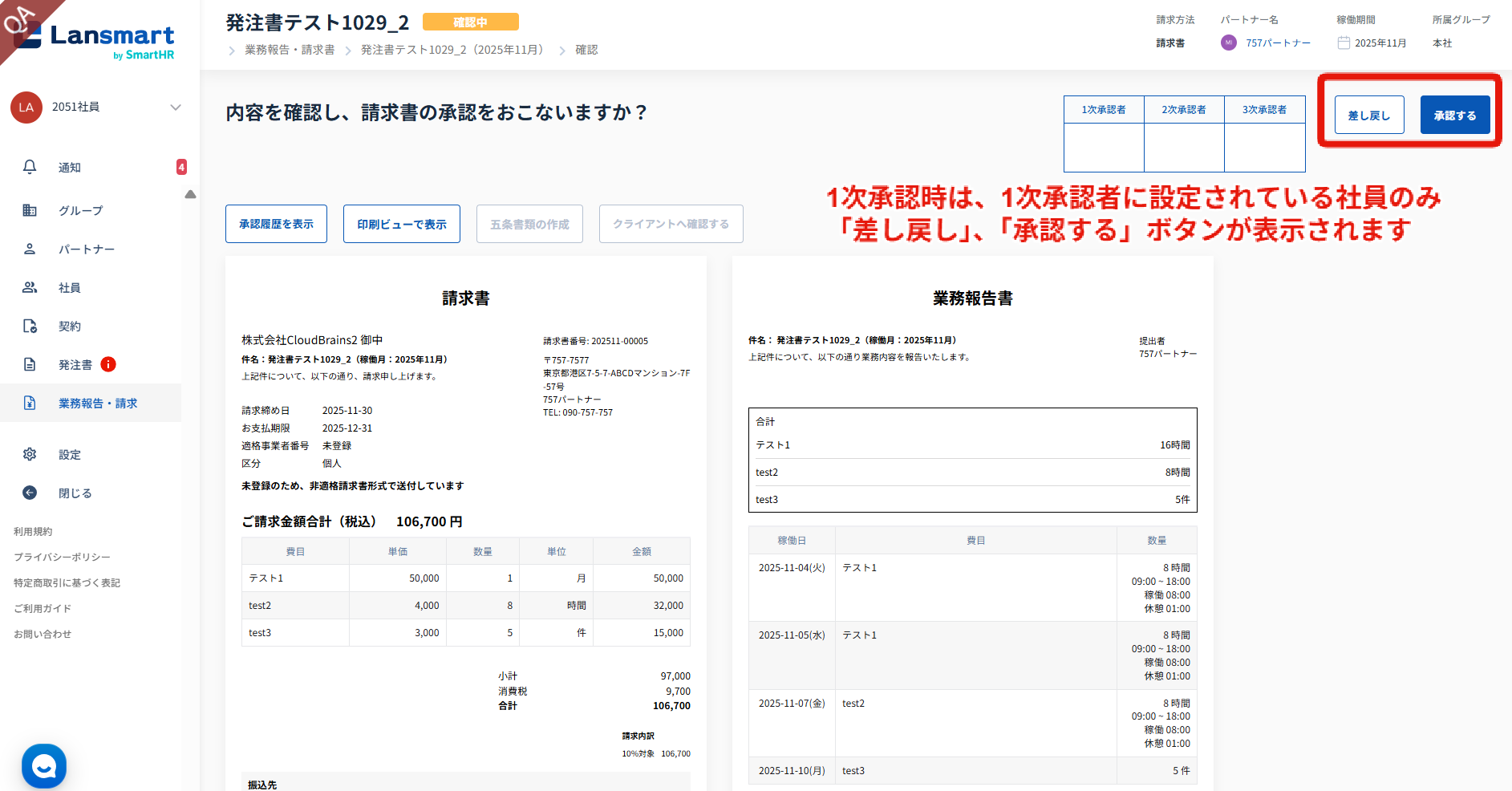The height and width of the screenshot is (791, 1512).
Task: Open settings gear icon in sidebar
Action: [30, 454]
